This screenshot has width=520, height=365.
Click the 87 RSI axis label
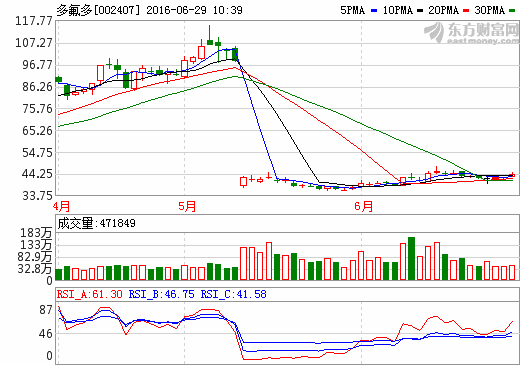point(46,310)
